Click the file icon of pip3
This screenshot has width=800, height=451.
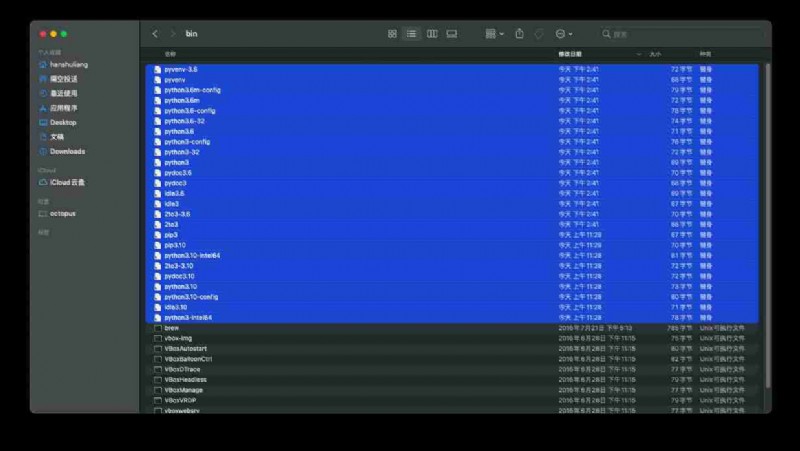(158, 235)
